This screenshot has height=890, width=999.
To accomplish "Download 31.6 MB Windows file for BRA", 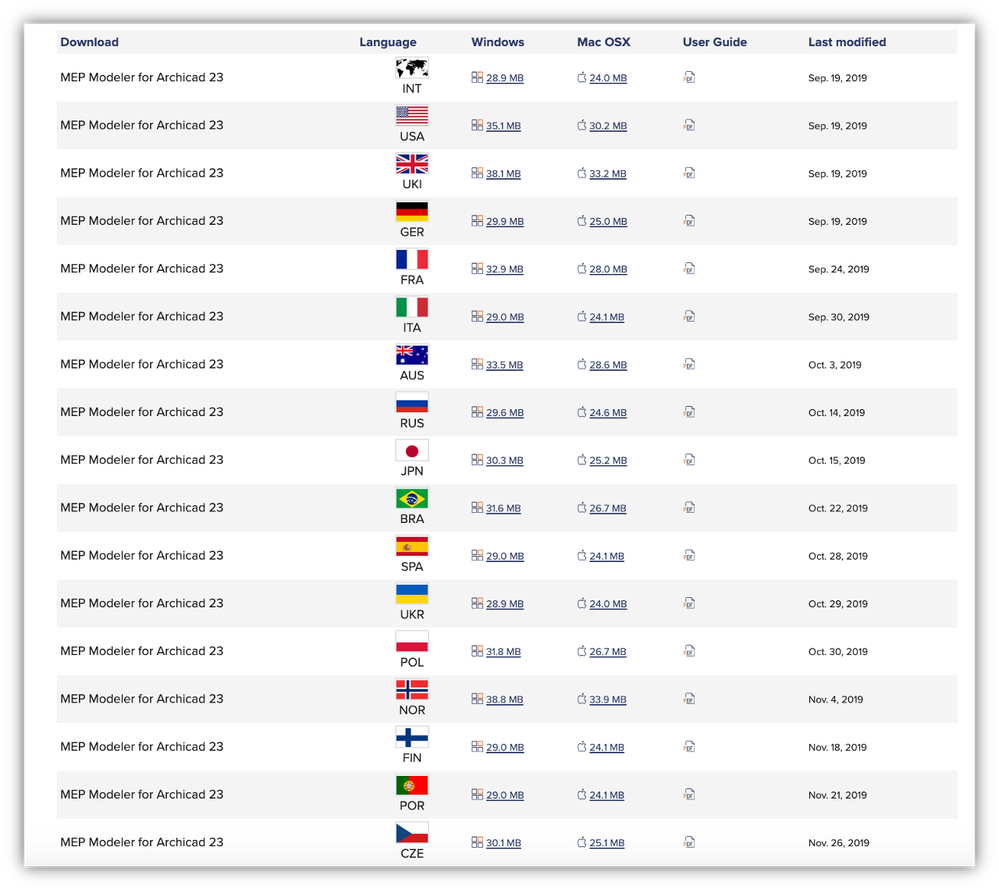I will (x=503, y=508).
